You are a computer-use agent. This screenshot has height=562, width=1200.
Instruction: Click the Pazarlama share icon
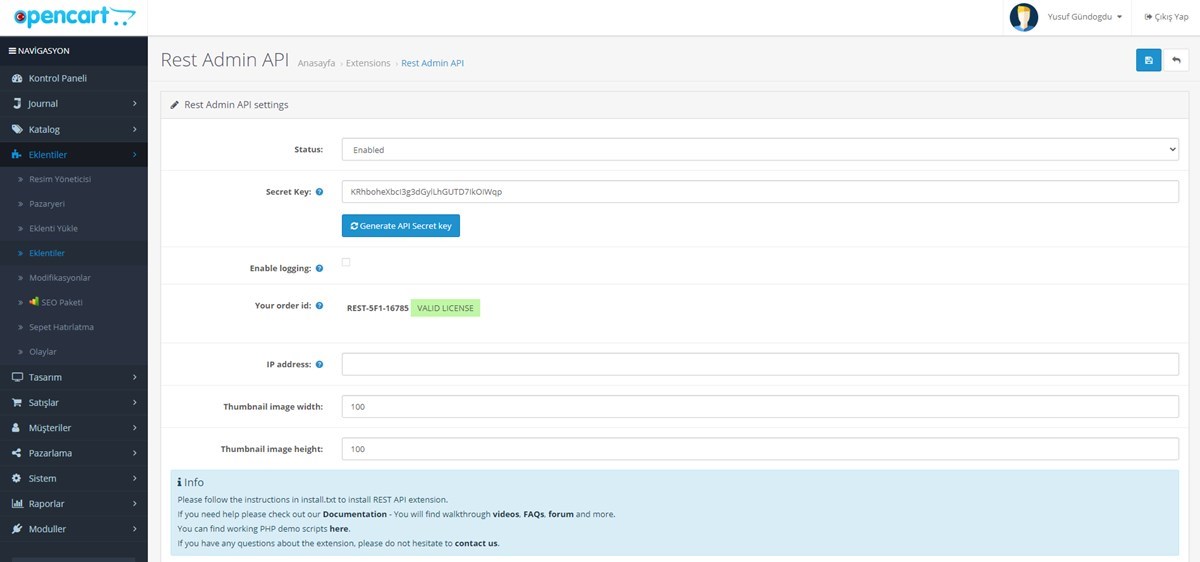point(17,453)
